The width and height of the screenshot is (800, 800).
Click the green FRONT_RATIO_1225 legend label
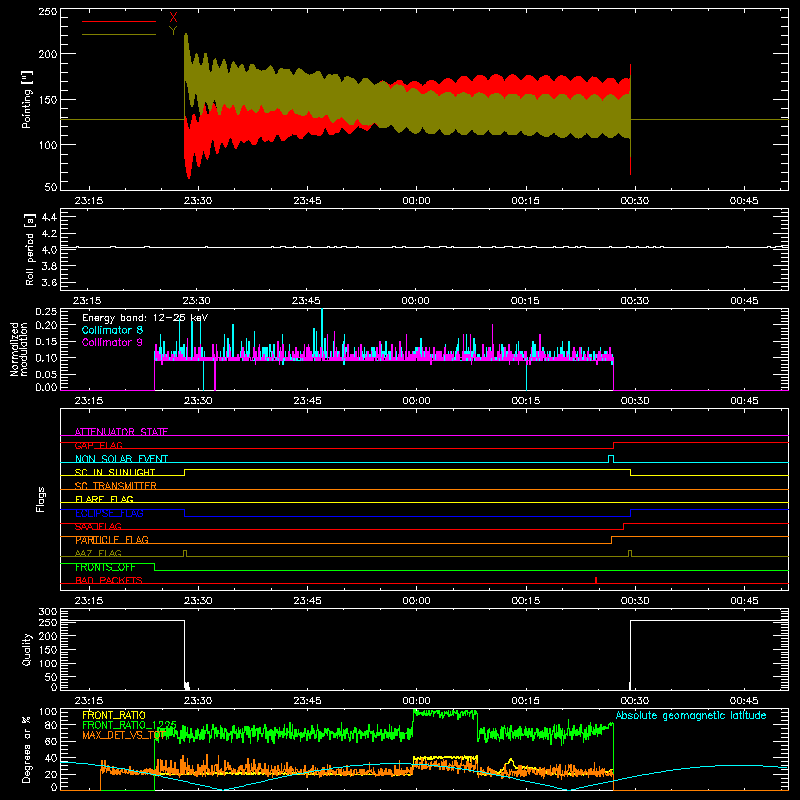[x=129, y=725]
